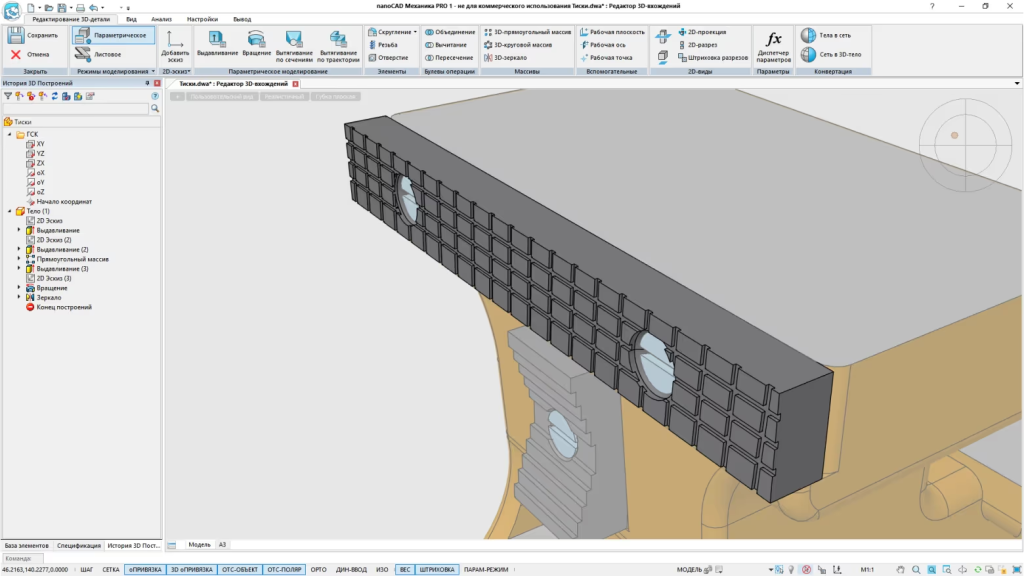The image size is (1024, 576).
Task: Switch to the Анализ ribbon tab
Action: (x=160, y=19)
